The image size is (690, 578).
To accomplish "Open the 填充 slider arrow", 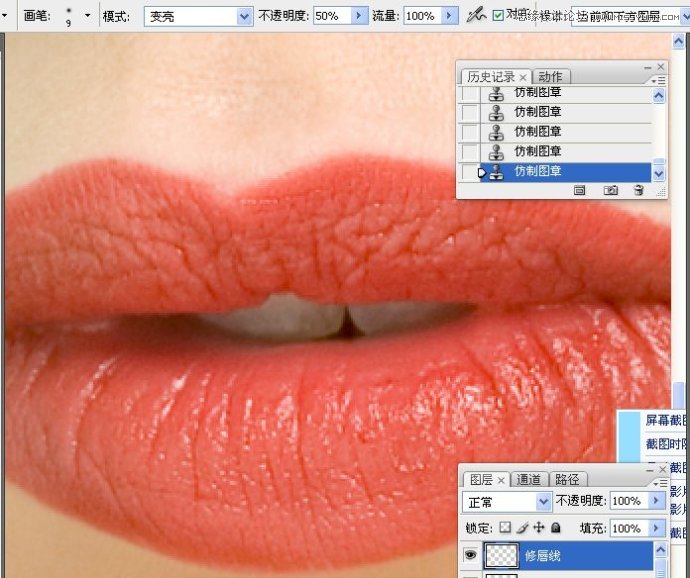I will [656, 528].
